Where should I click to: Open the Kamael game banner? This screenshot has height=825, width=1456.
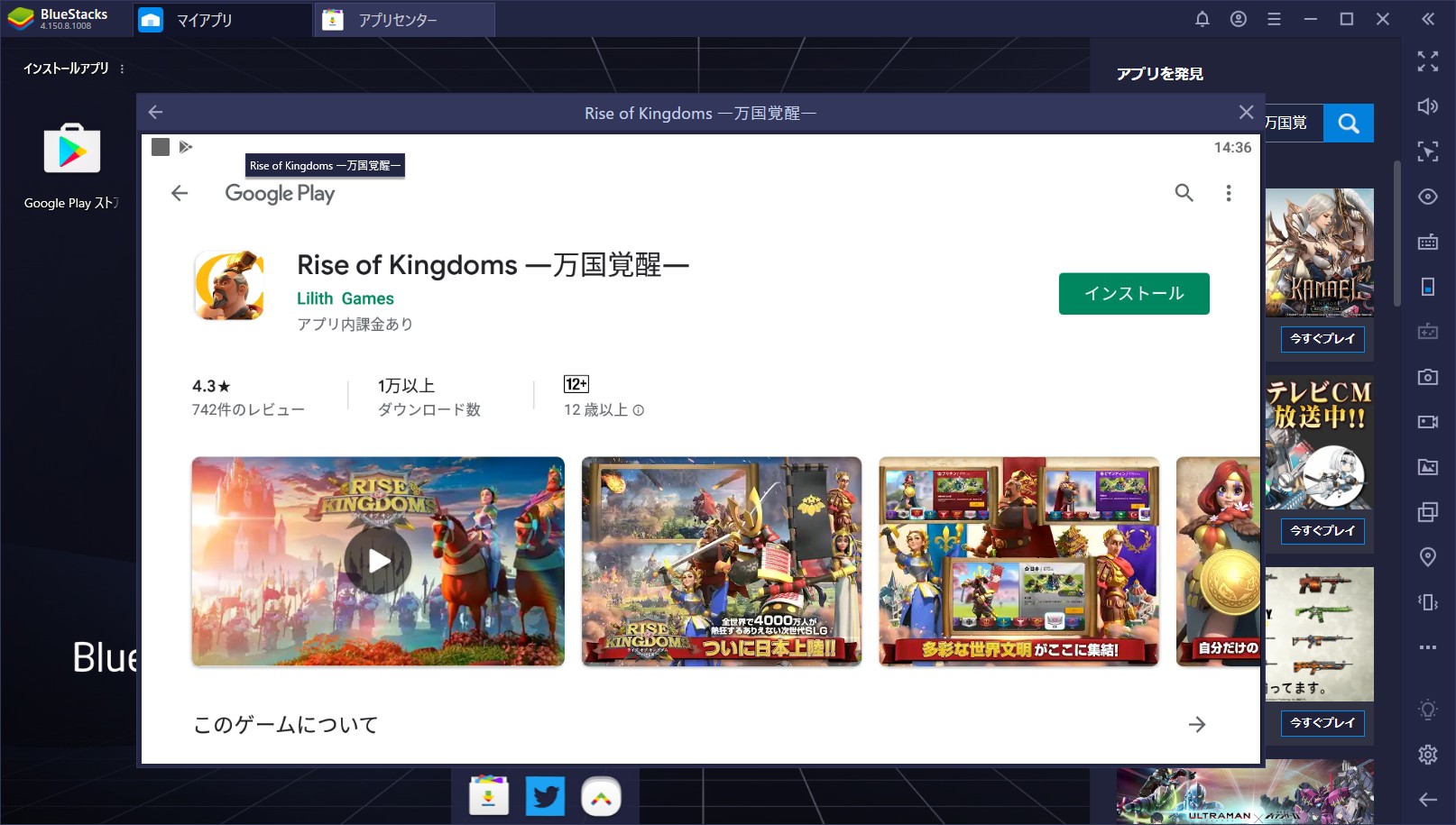coord(1320,252)
